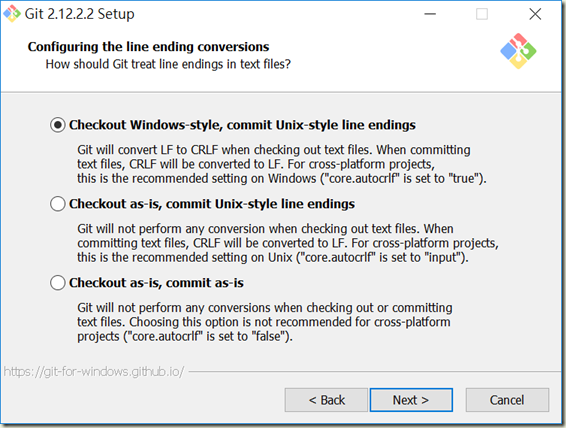Screen dimensions: 566x428
Task: Click the "Checkout as-is, commit as-is" label text
Action: 156,283
